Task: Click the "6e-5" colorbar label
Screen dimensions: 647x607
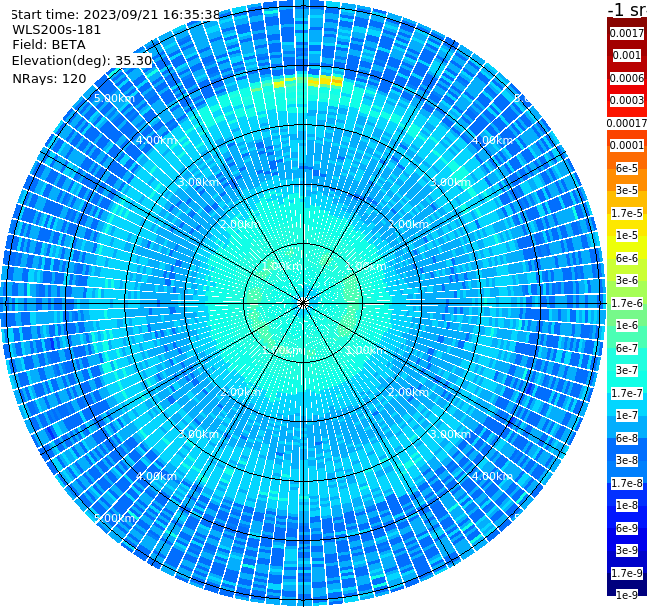Action: (x=627, y=168)
